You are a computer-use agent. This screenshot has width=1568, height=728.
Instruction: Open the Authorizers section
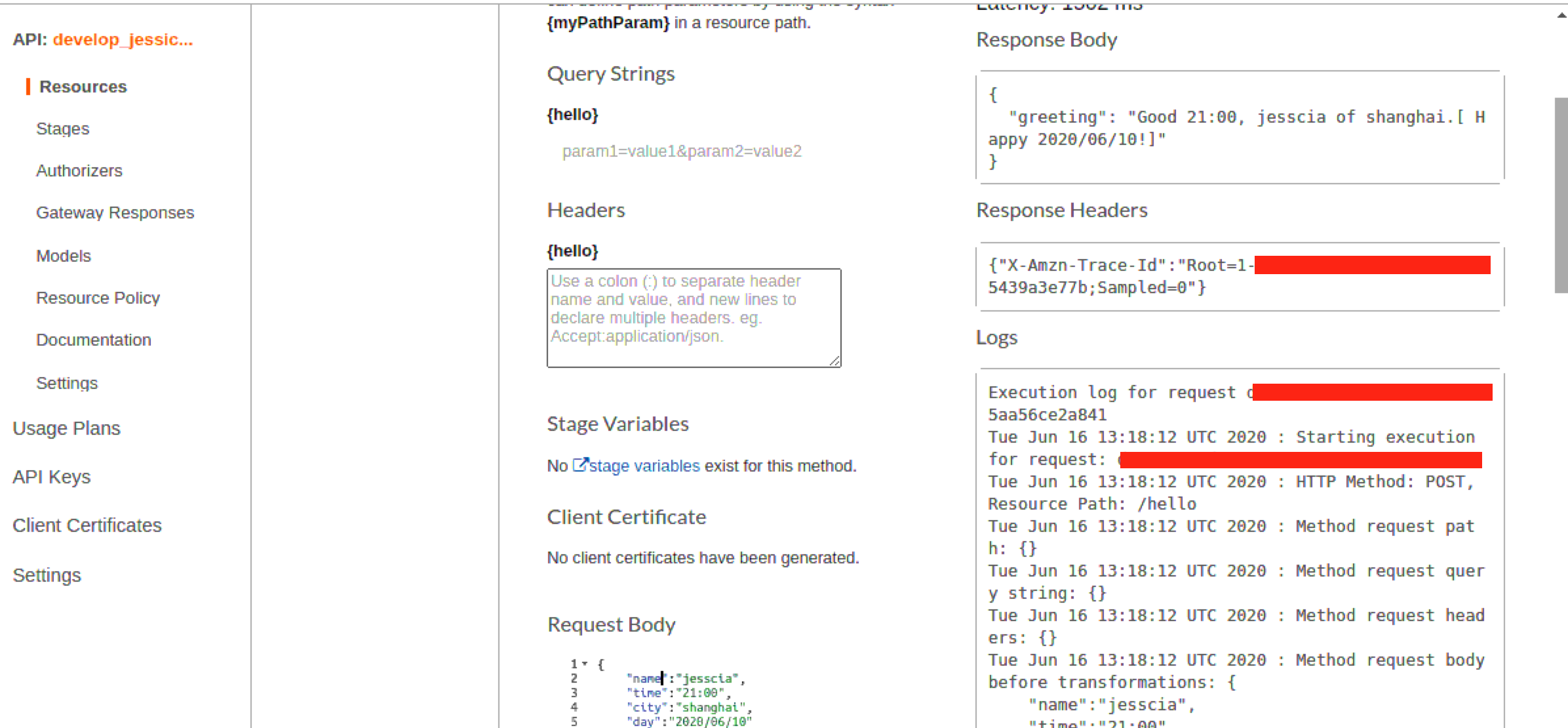click(x=79, y=171)
